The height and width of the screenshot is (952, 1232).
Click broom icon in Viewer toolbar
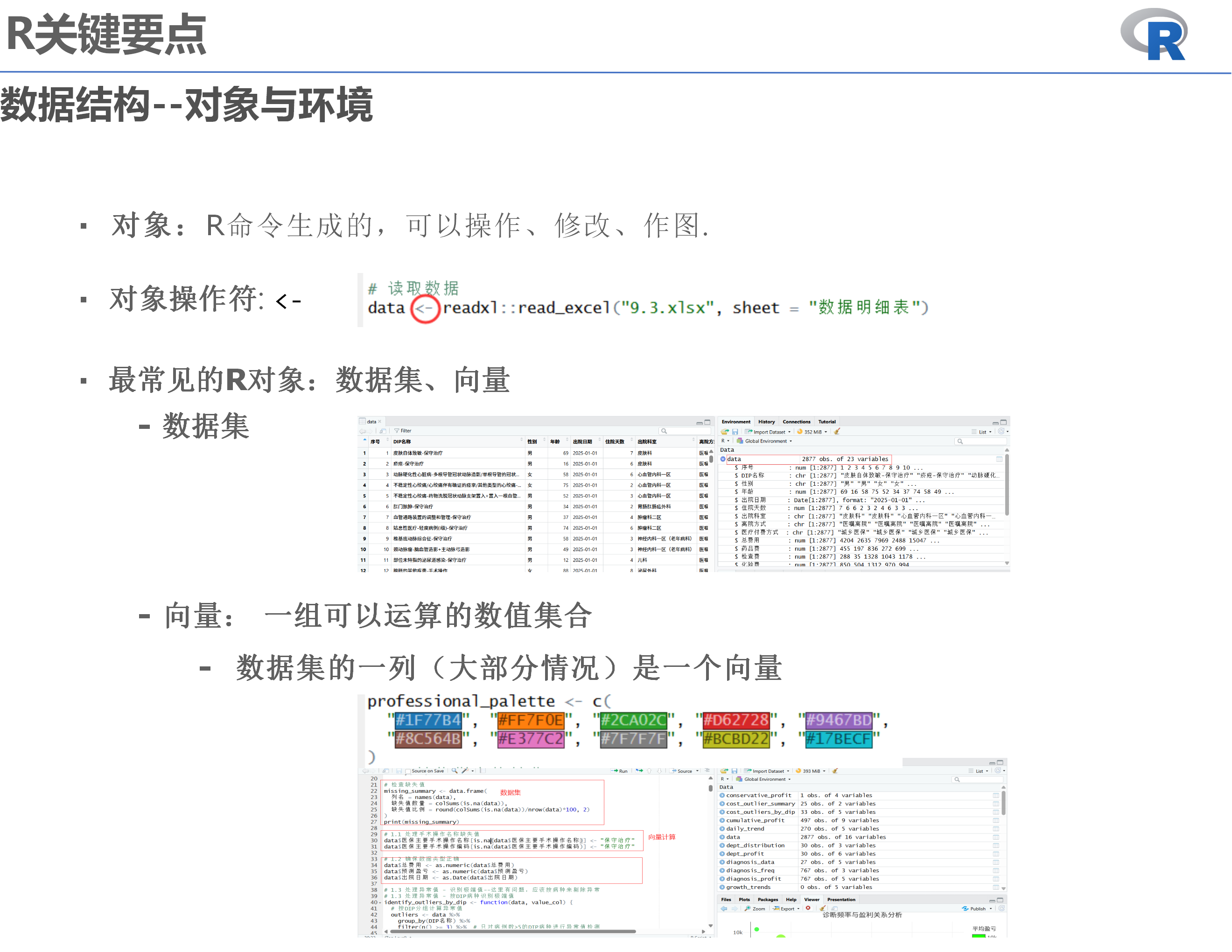[x=823, y=909]
